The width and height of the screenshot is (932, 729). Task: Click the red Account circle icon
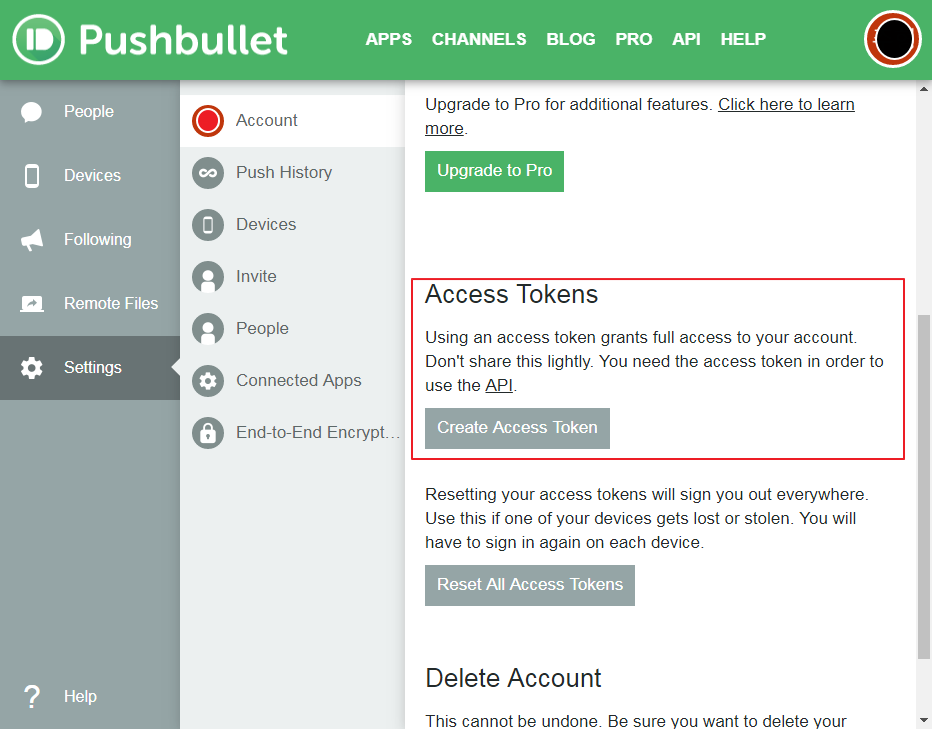coord(208,121)
